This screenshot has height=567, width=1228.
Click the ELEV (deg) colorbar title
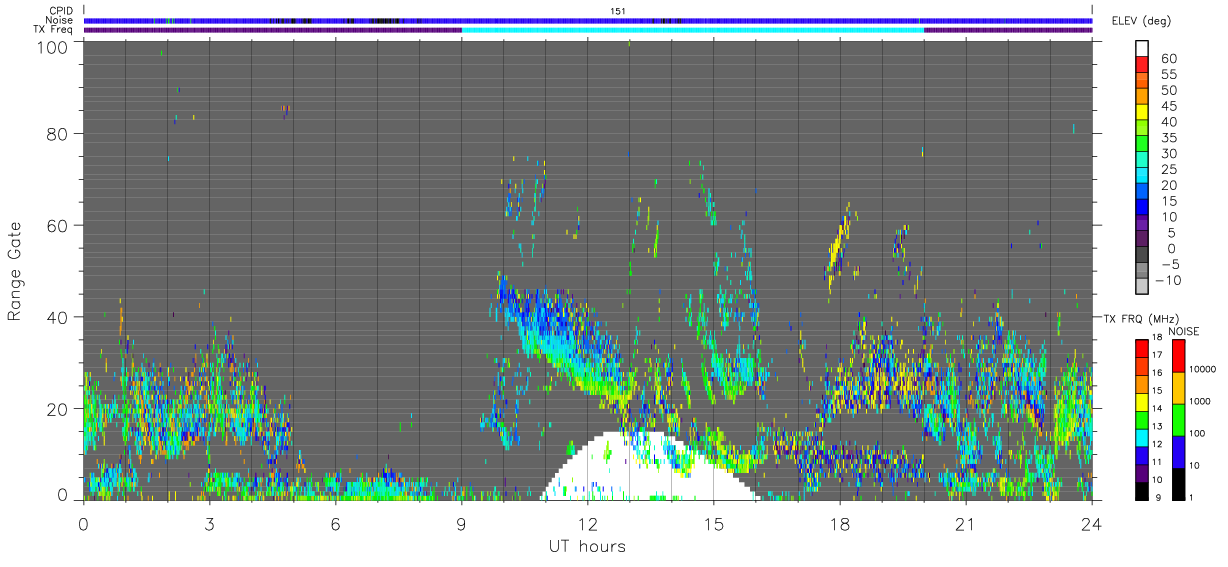[x=1142, y=21]
